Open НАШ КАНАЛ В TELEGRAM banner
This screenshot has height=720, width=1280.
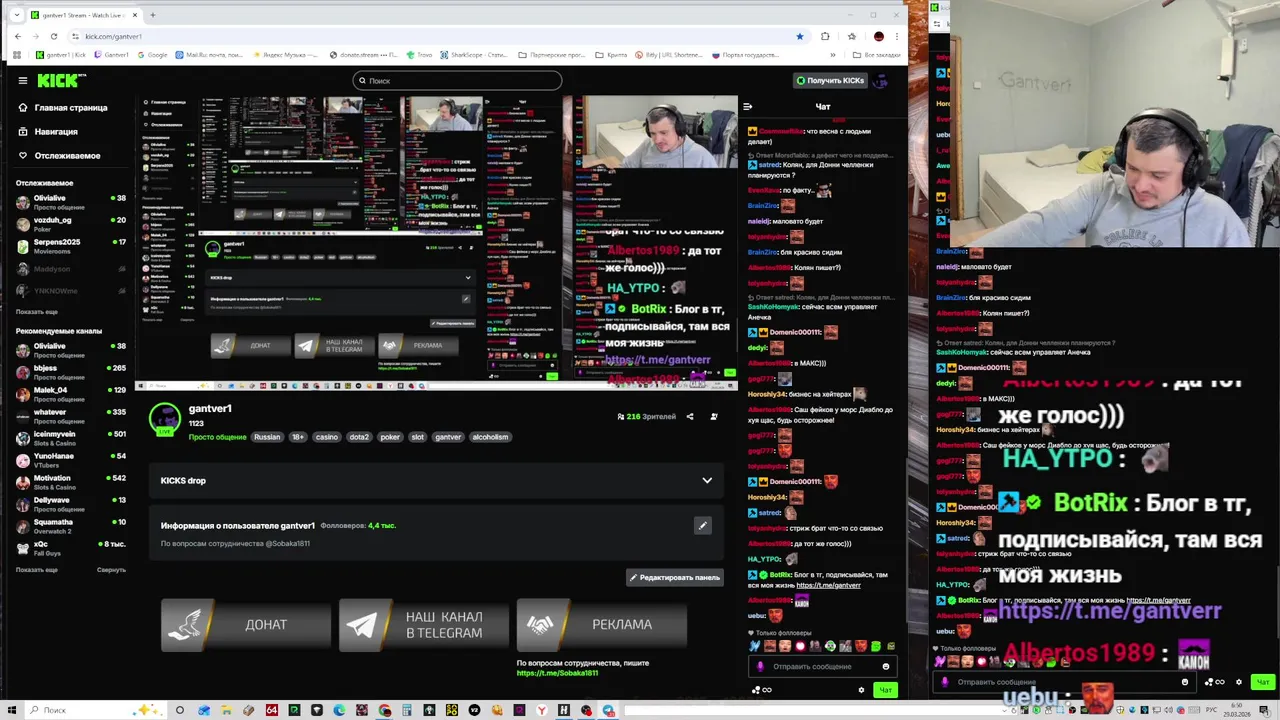[423, 625]
